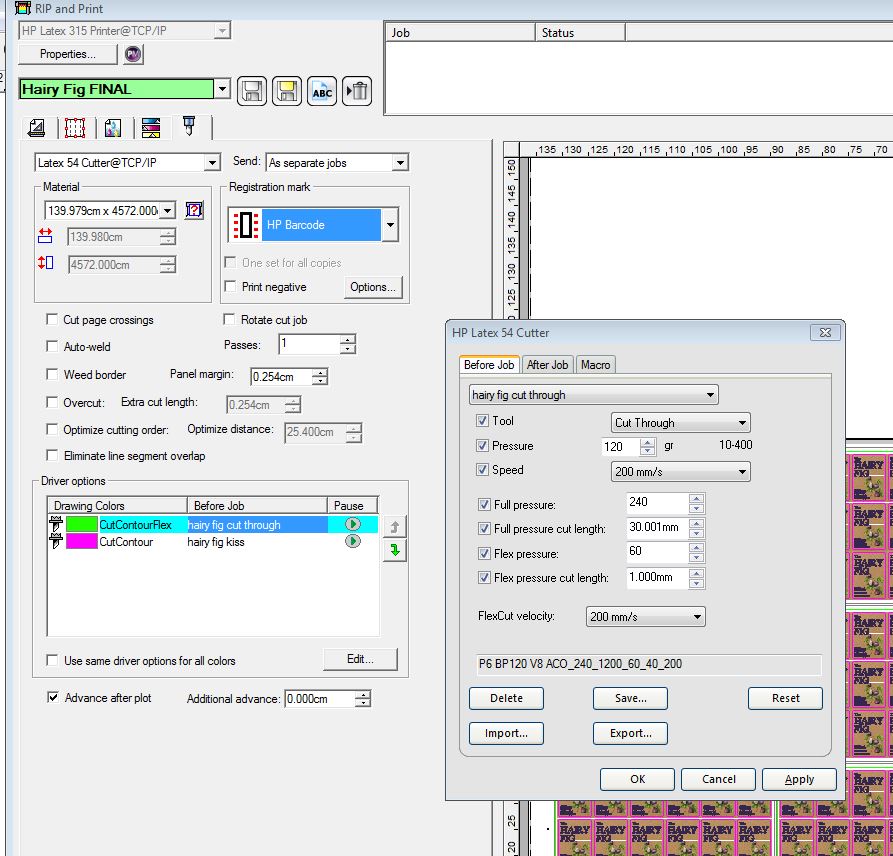Screen dimensions: 893x856
Task: Click the knife icon beside CutContour
Action: 56,541
